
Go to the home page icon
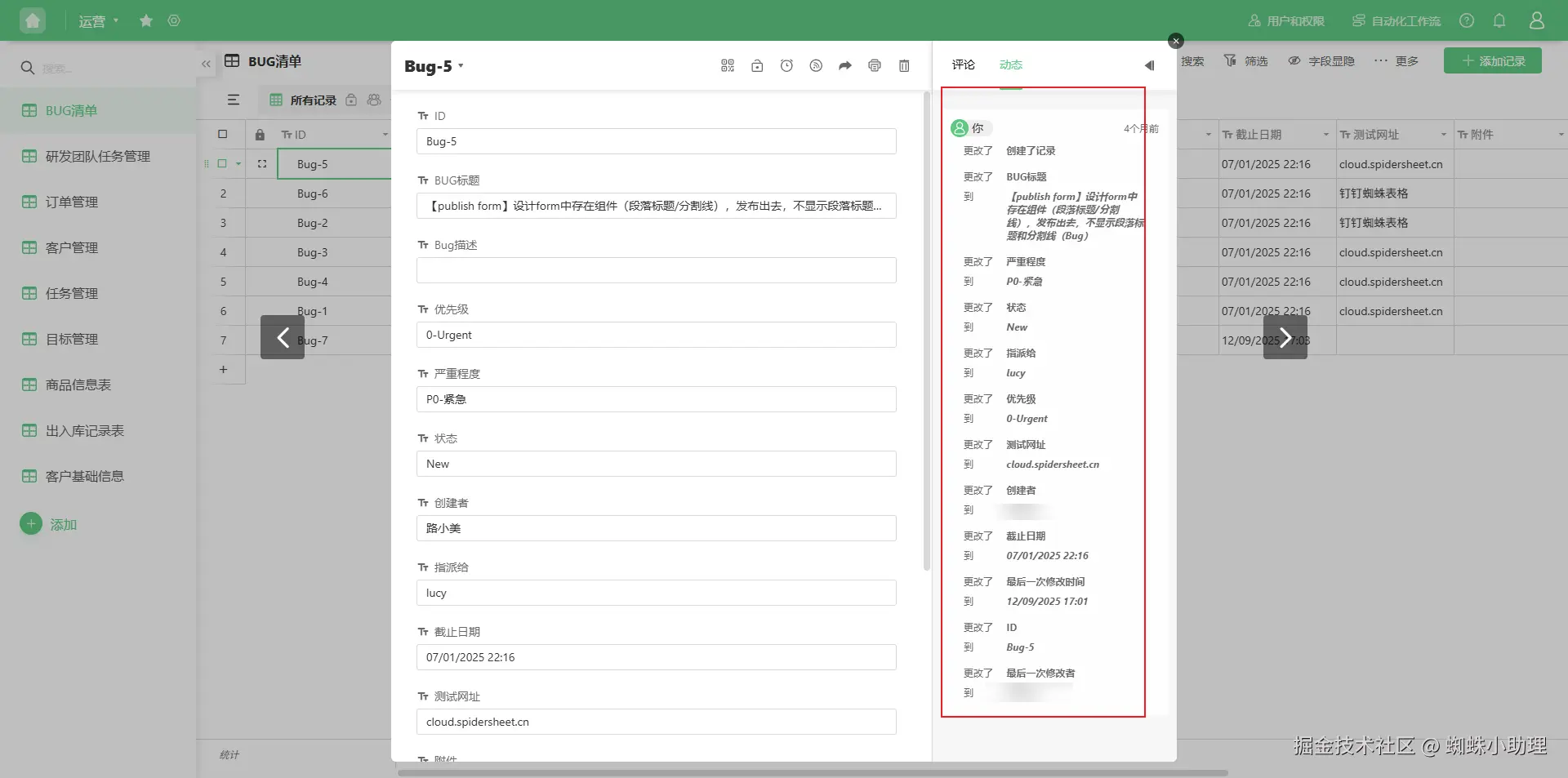pos(33,20)
